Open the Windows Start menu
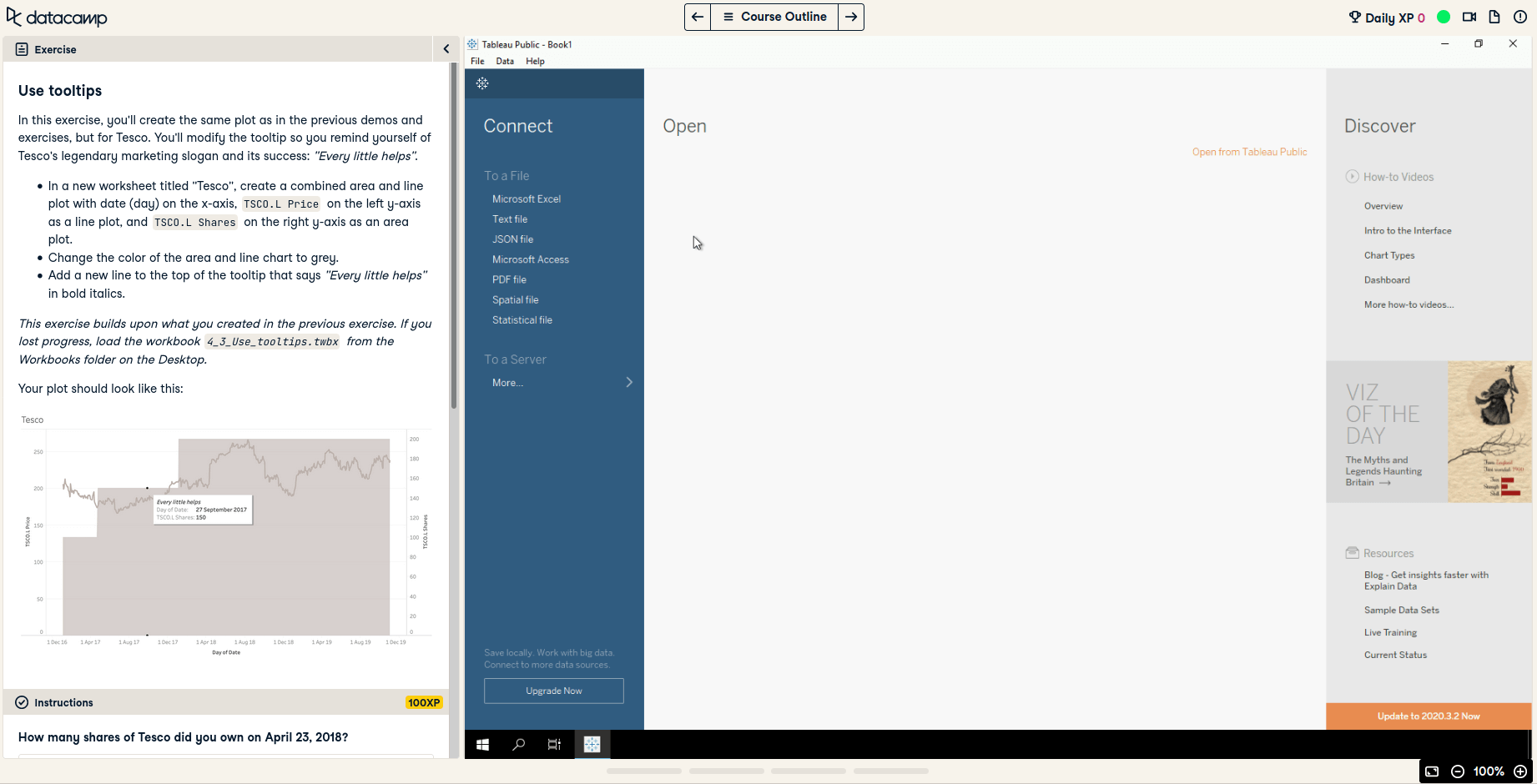1537x784 pixels. (x=482, y=744)
